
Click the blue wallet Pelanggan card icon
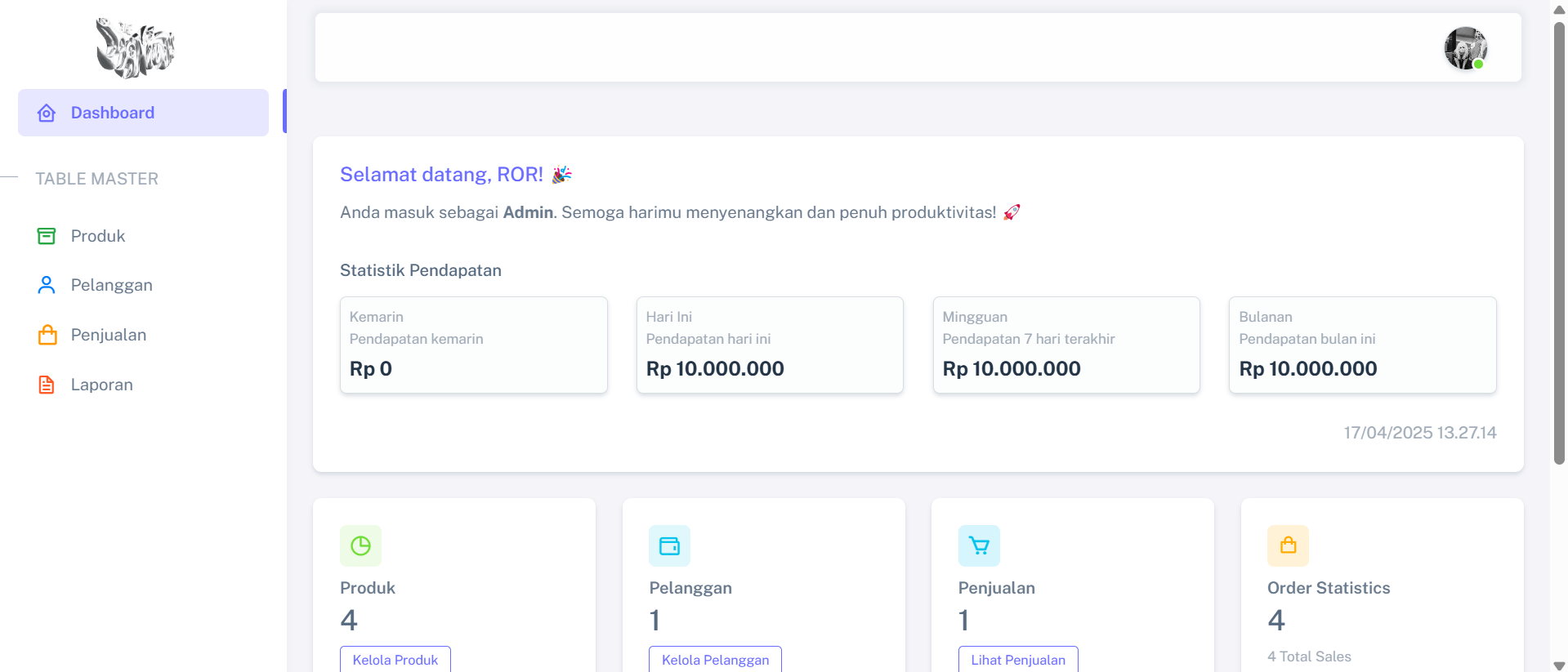click(669, 545)
